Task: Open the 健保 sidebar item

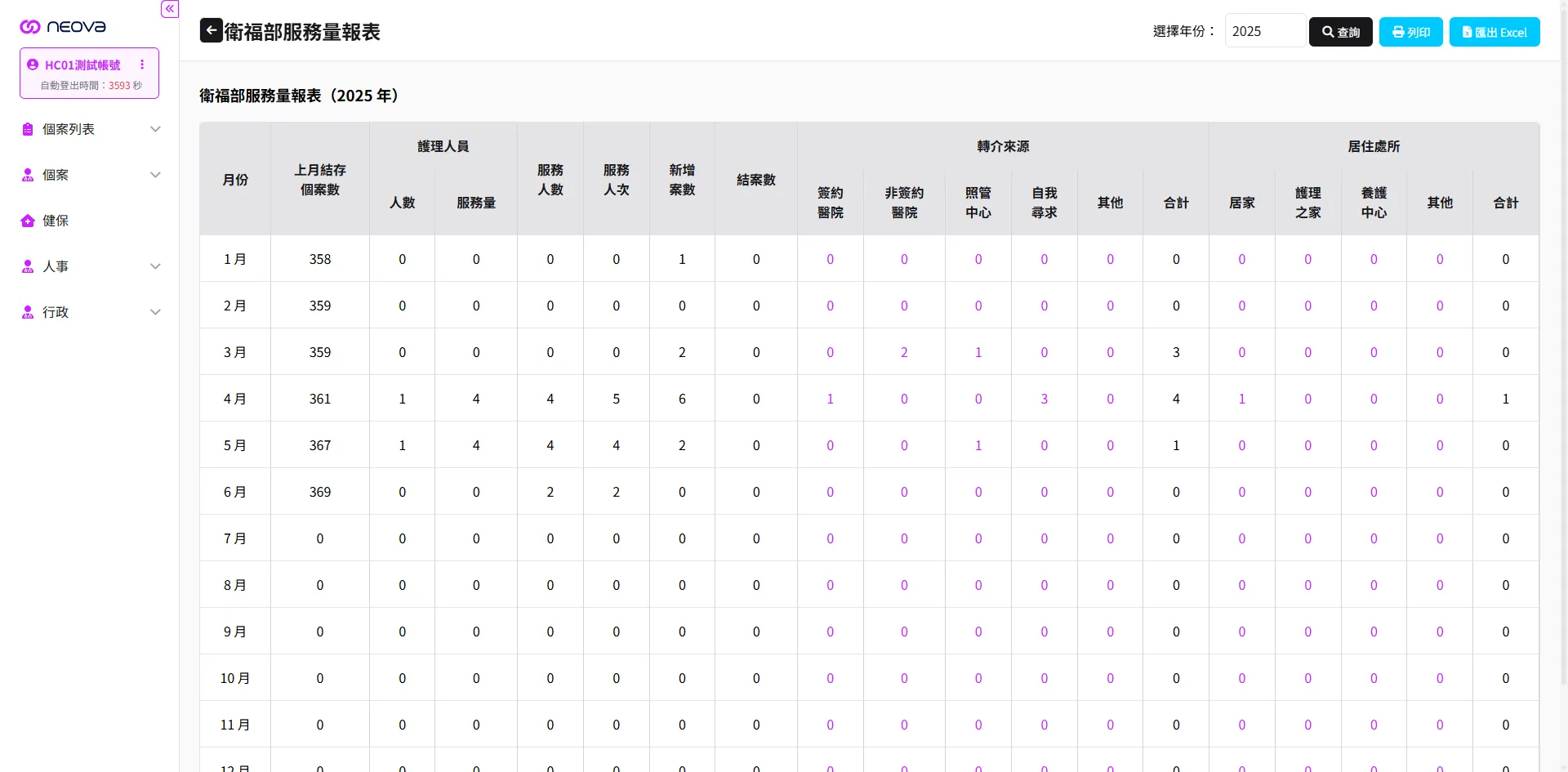Action: coord(90,221)
